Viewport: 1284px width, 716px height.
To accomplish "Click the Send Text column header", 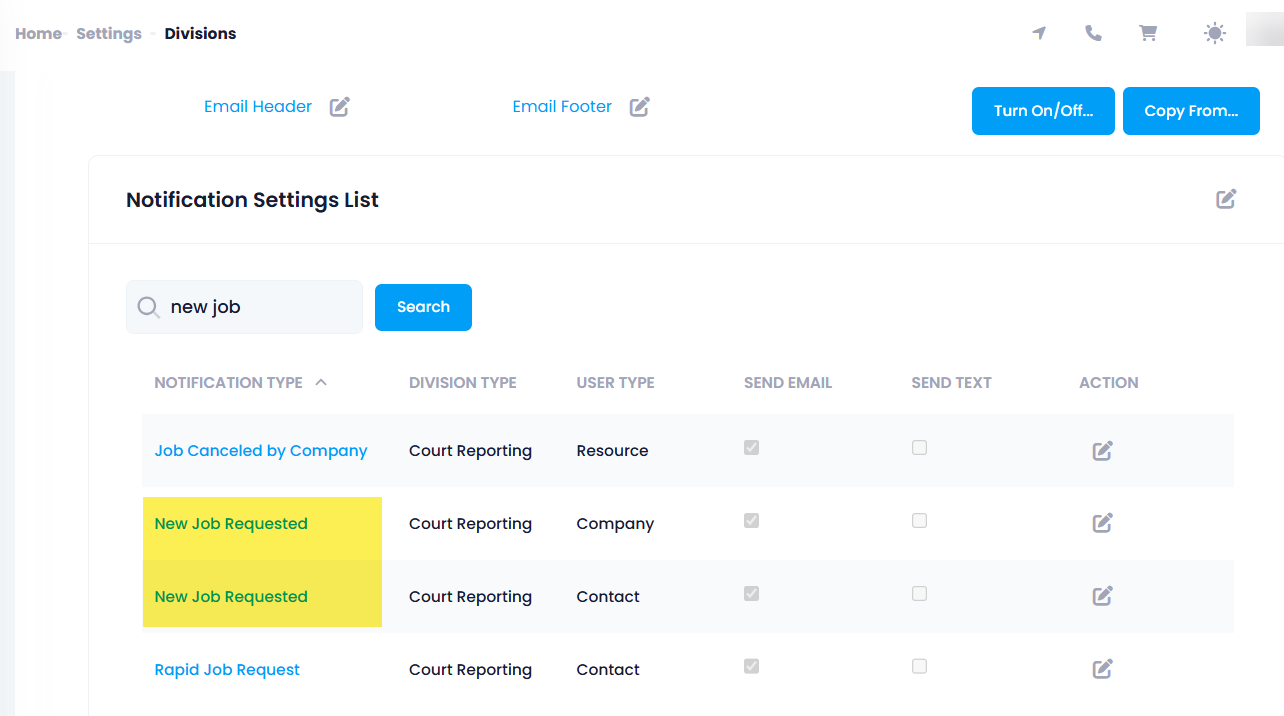I will (x=952, y=382).
